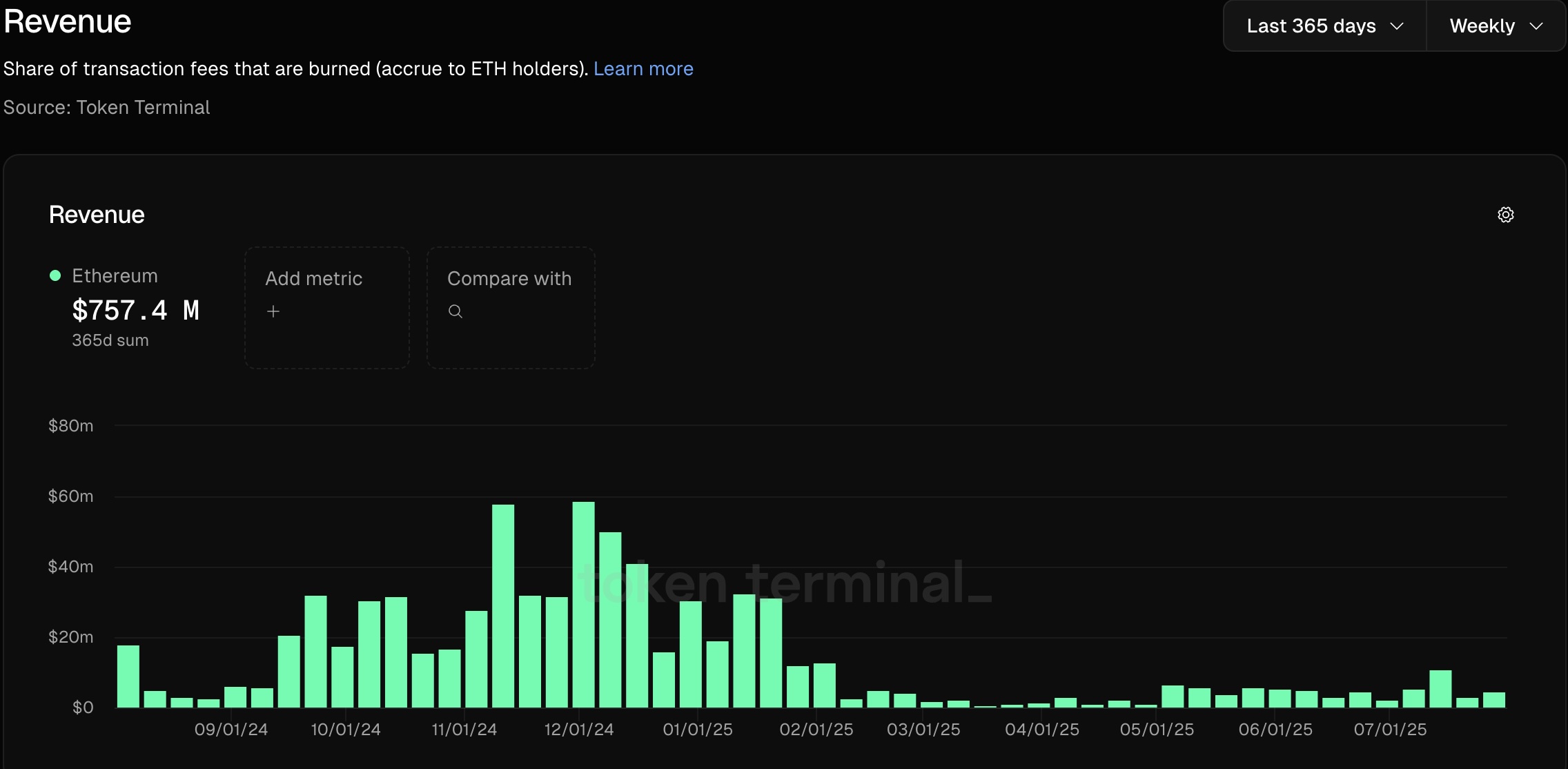Viewport: 1568px width, 769px height.
Task: Click the token terminal watermark
Action: coord(785,583)
